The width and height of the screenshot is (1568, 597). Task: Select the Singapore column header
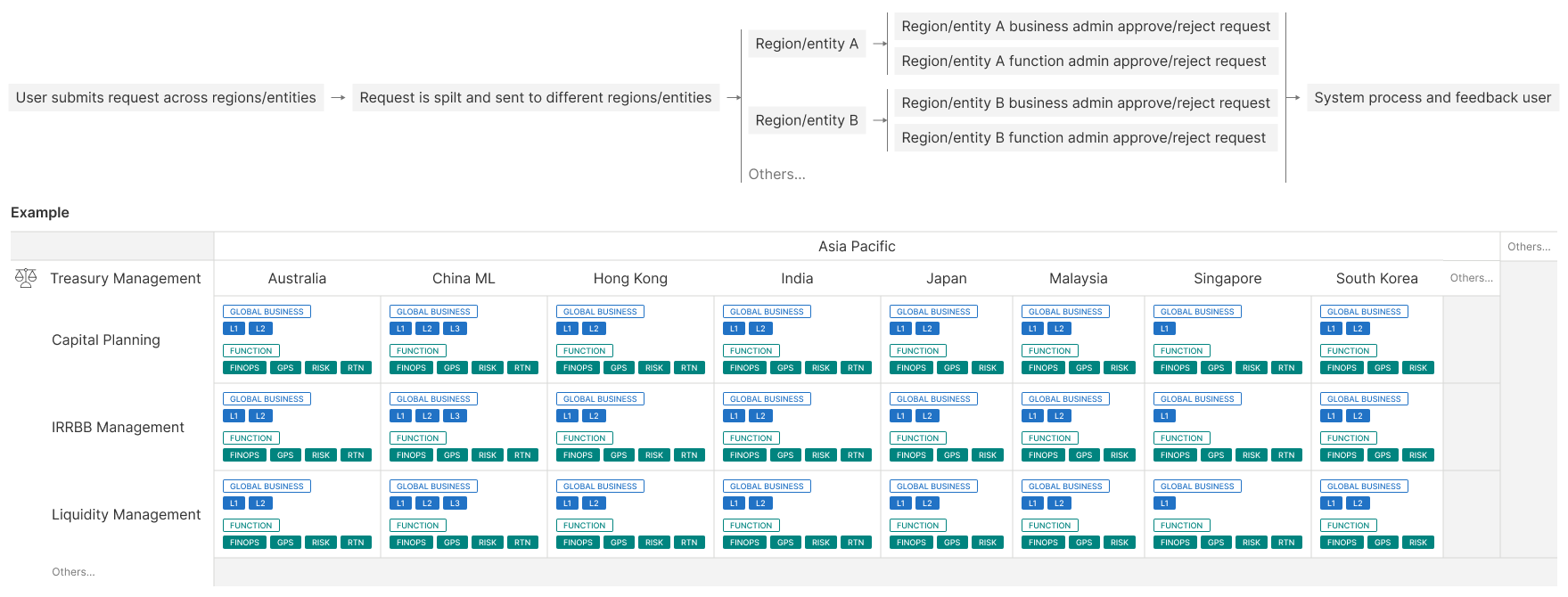[1227, 279]
